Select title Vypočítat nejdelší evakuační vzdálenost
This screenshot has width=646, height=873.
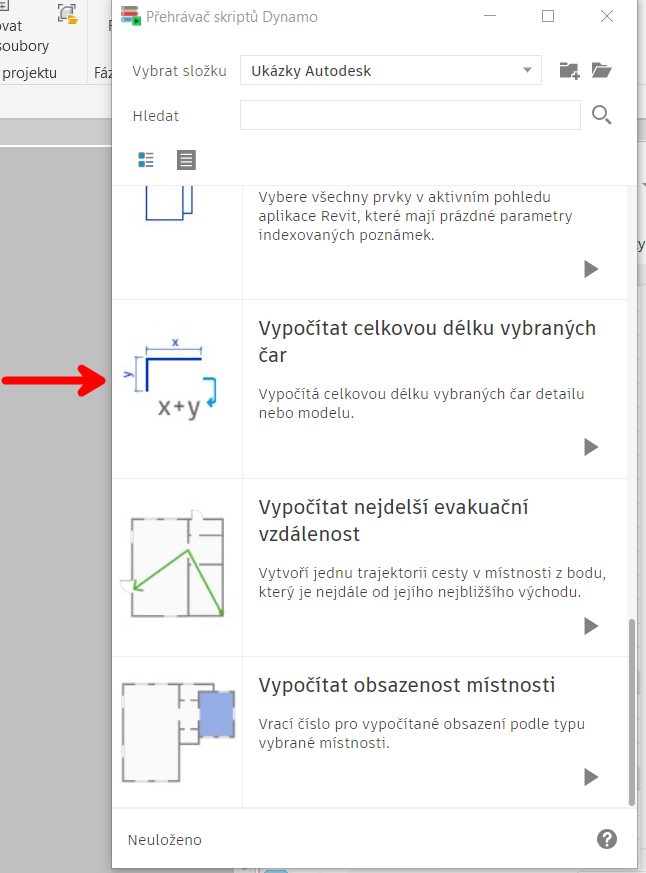click(393, 520)
